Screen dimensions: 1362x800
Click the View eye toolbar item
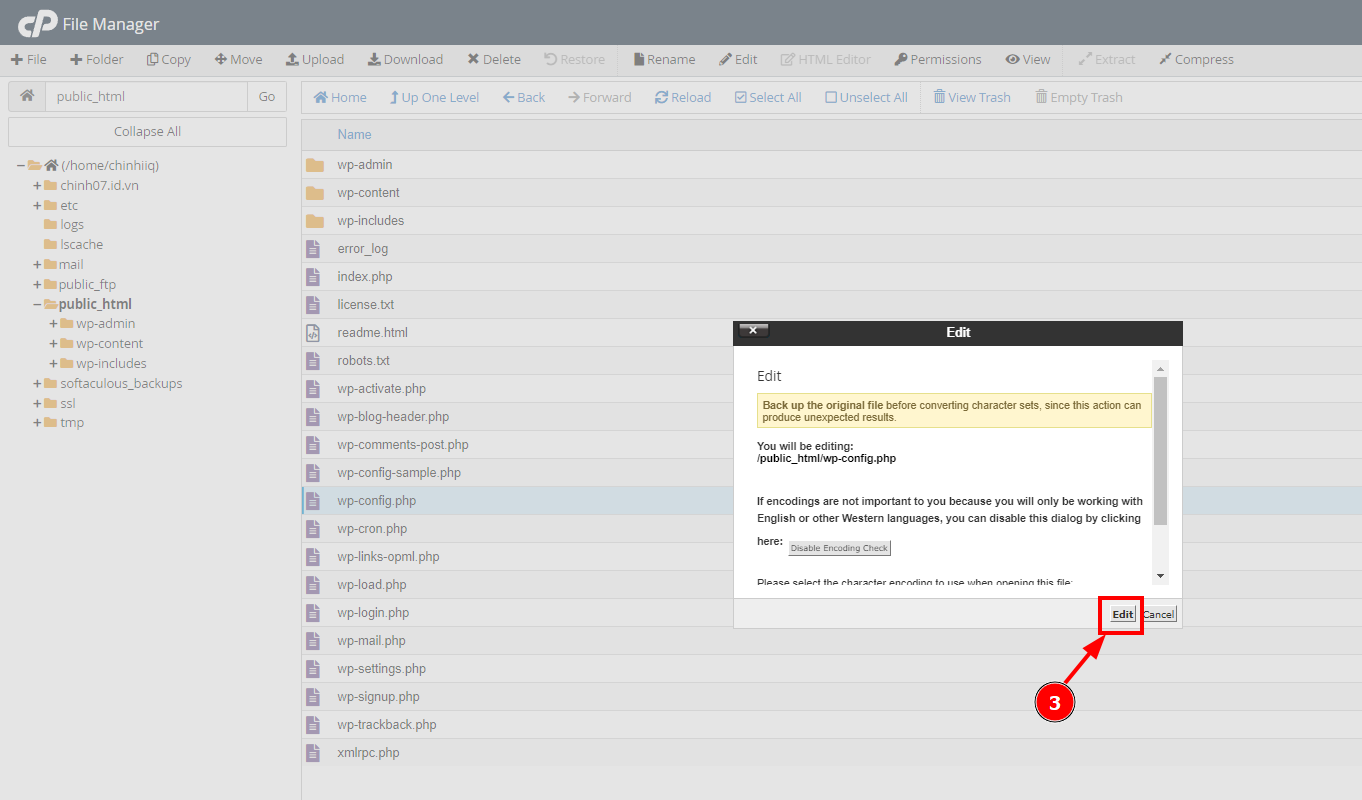(1028, 59)
